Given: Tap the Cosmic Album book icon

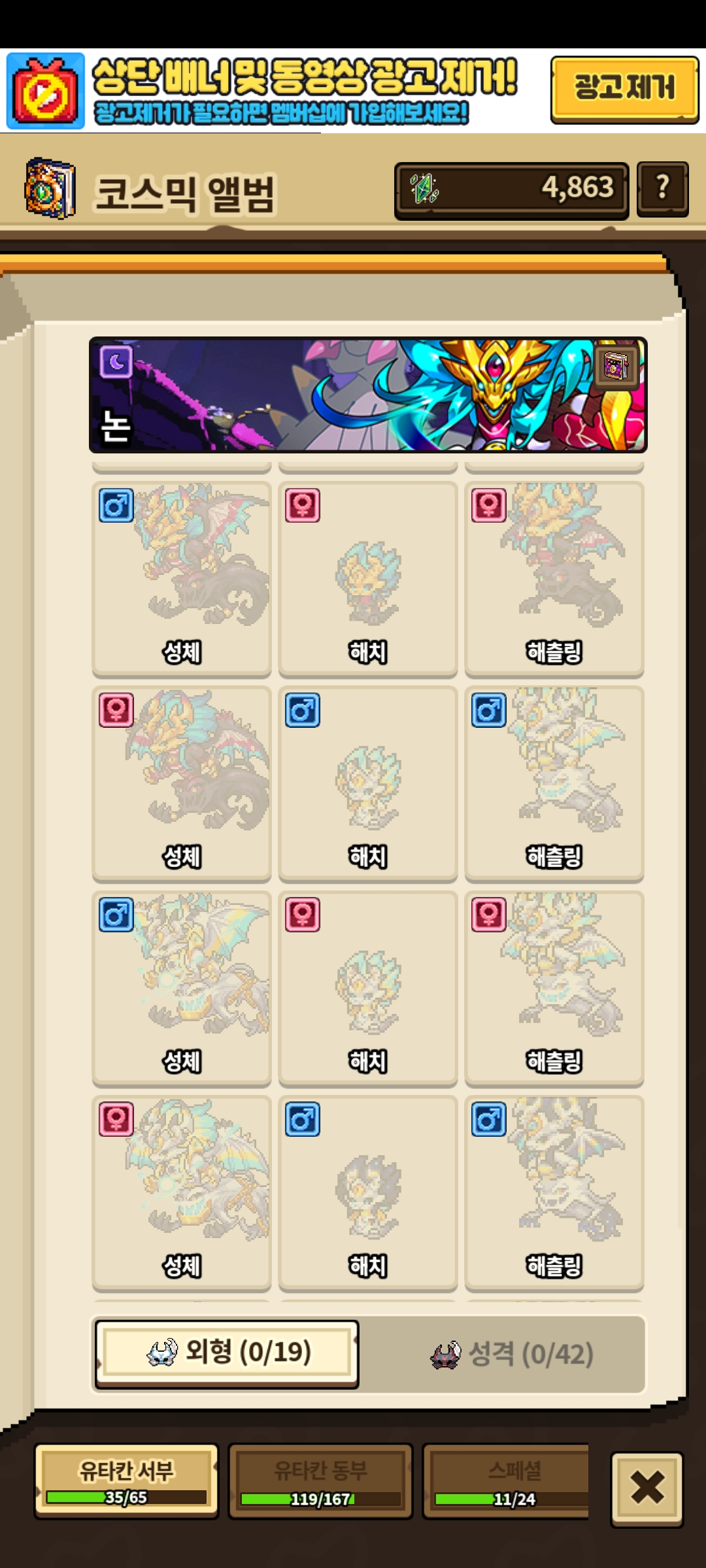Looking at the screenshot, I should point(50,188).
